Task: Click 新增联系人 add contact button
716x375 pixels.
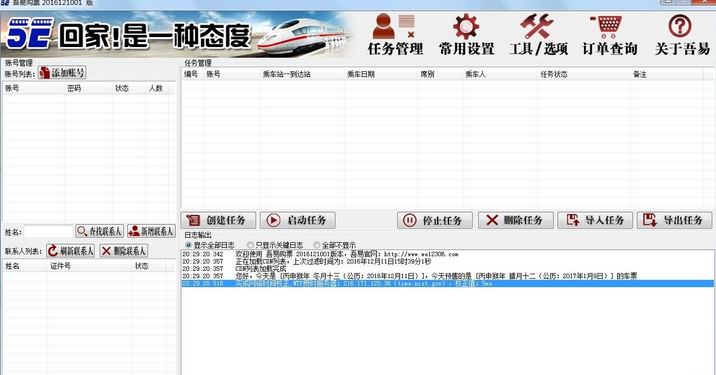Action: coord(151,231)
